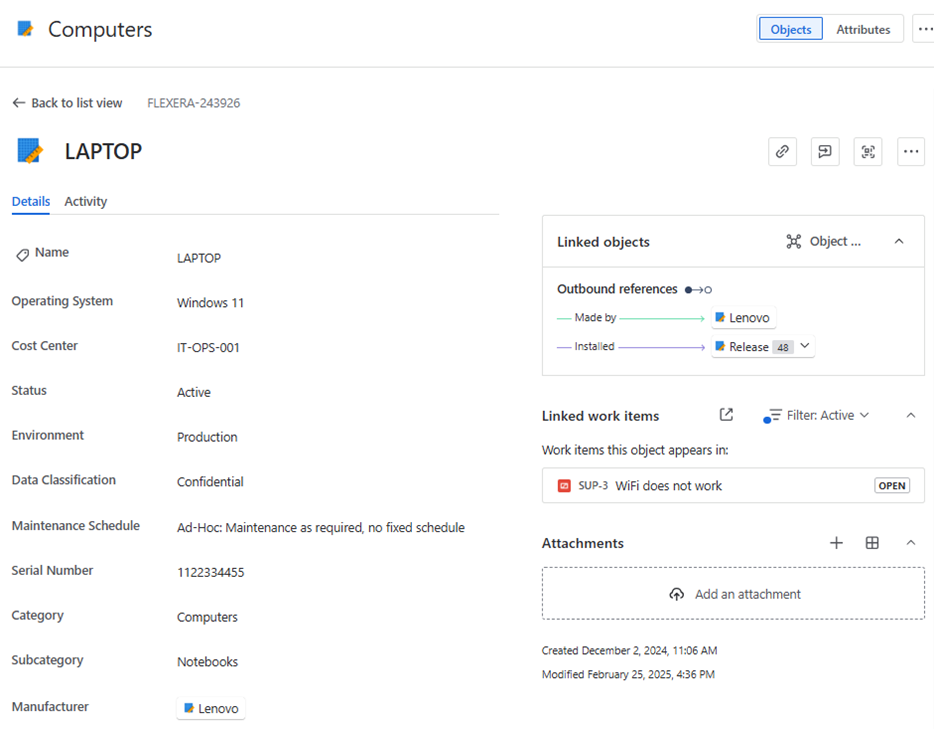Select the Details tab
This screenshot has width=934, height=729.
point(31,201)
